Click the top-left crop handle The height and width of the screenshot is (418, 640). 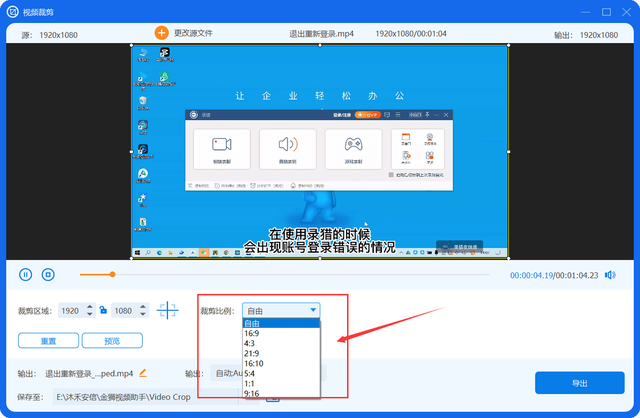point(131,45)
